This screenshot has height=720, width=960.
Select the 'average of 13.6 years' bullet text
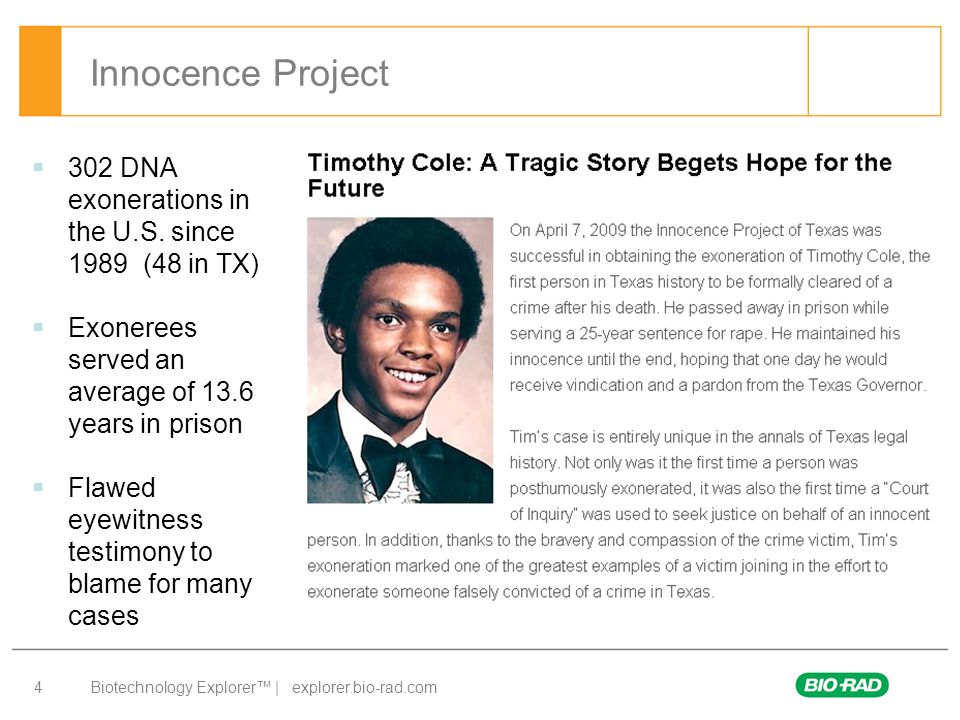coord(160,376)
